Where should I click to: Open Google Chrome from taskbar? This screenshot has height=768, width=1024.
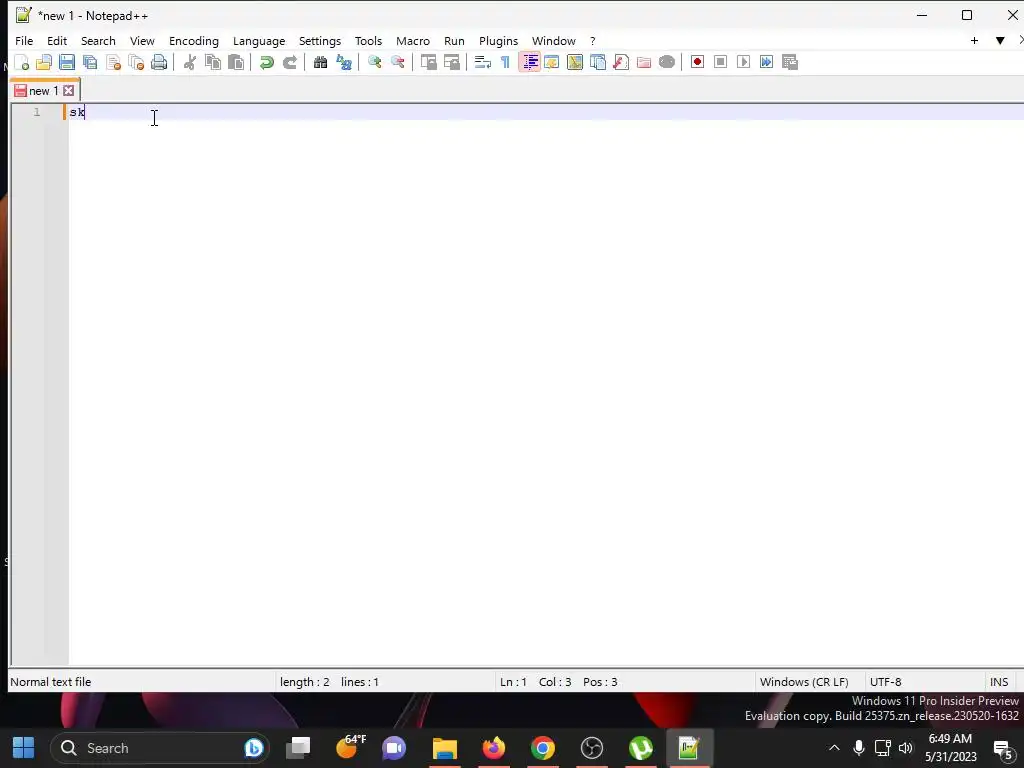click(x=542, y=748)
